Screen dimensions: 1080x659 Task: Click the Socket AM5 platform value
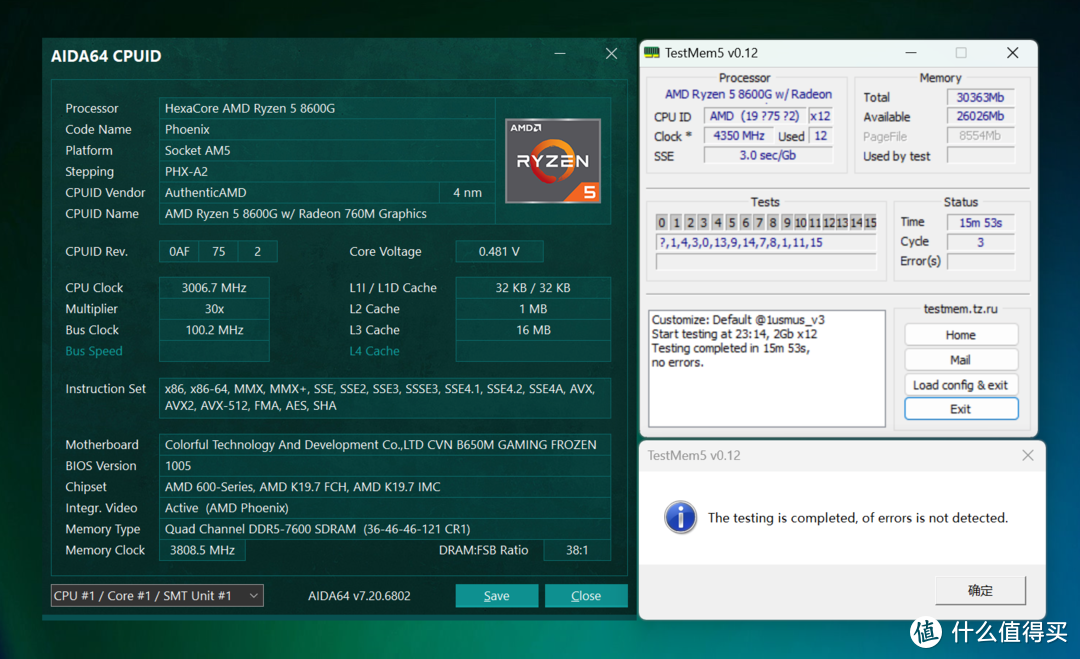(x=327, y=150)
